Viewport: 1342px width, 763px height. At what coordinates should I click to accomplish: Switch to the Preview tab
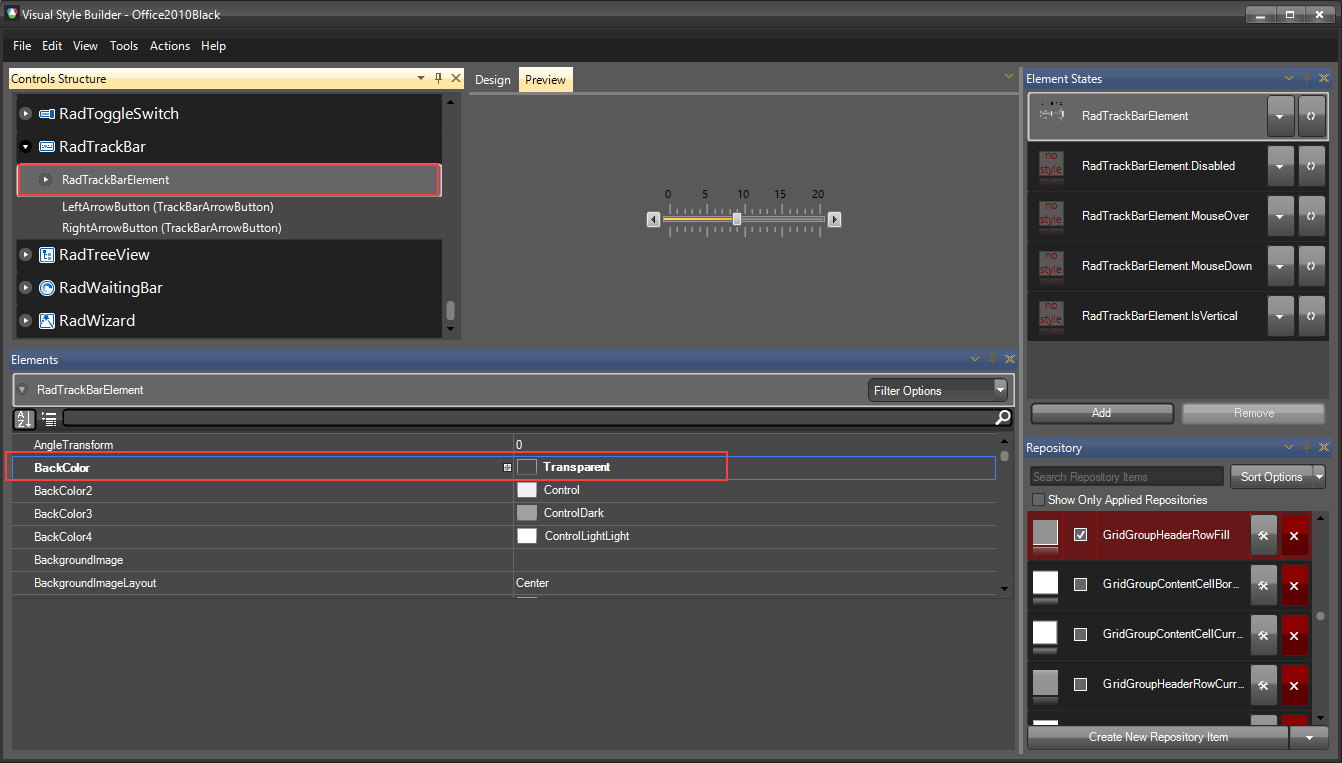(x=546, y=80)
